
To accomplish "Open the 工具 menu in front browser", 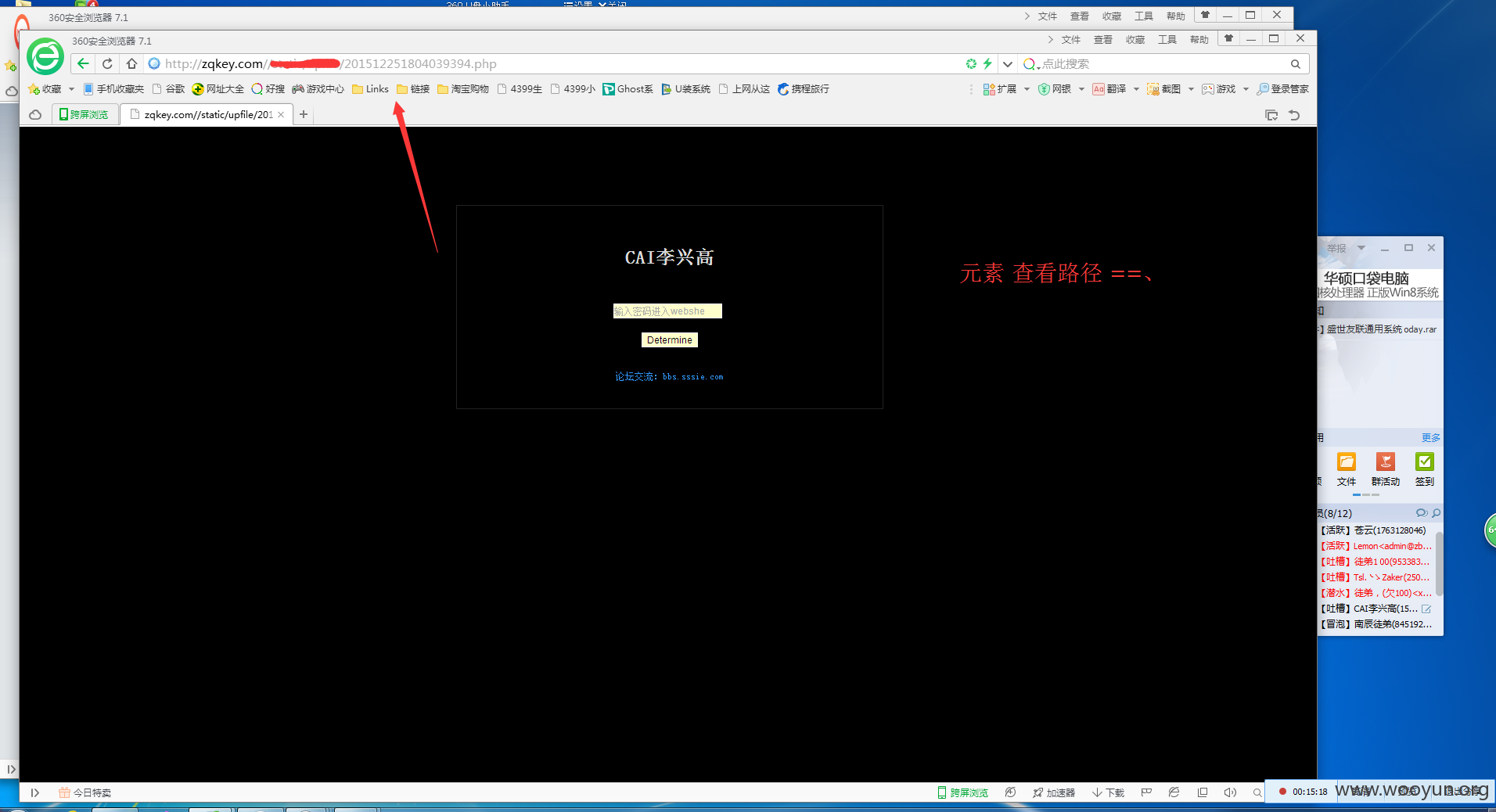I will click(1167, 40).
